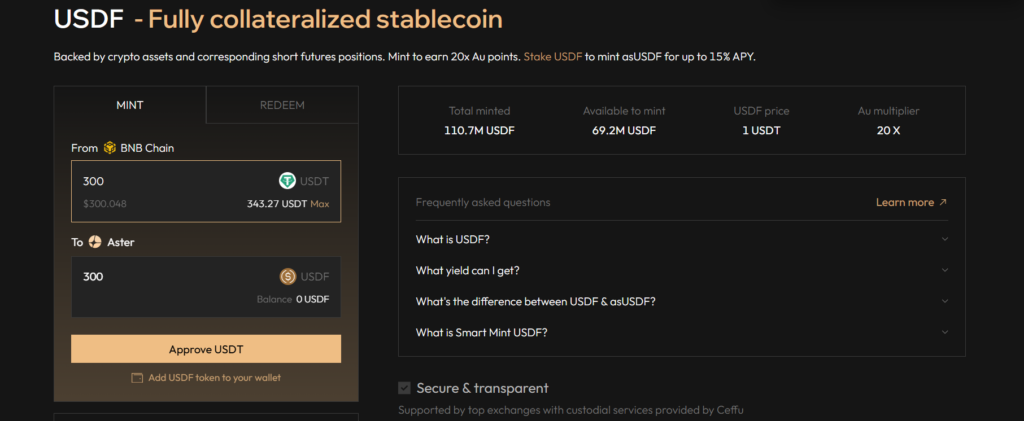Image resolution: width=1024 pixels, height=421 pixels.
Task: Click the USDF coin icon
Action: pos(288,277)
